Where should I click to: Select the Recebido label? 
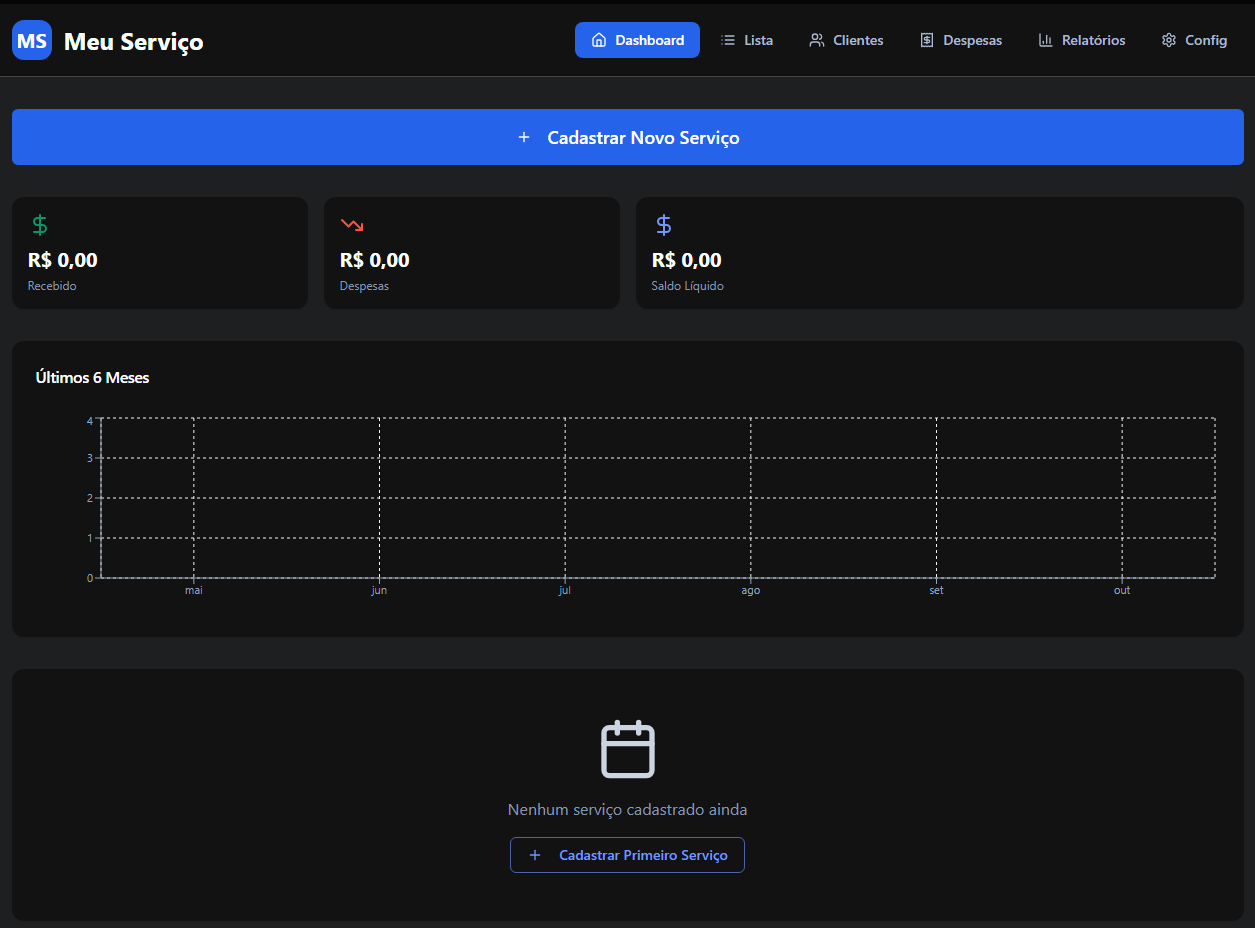tap(52, 286)
